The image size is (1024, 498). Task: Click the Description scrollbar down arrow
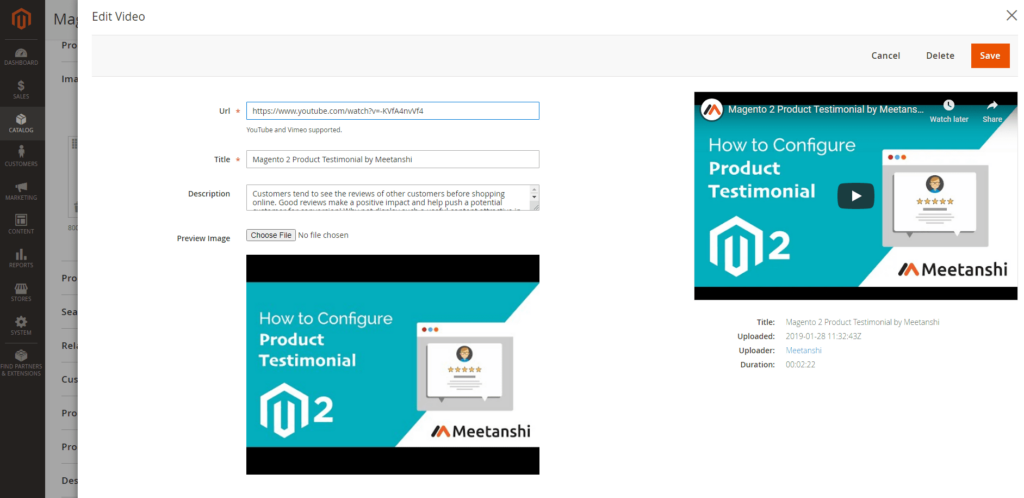[x=534, y=196]
